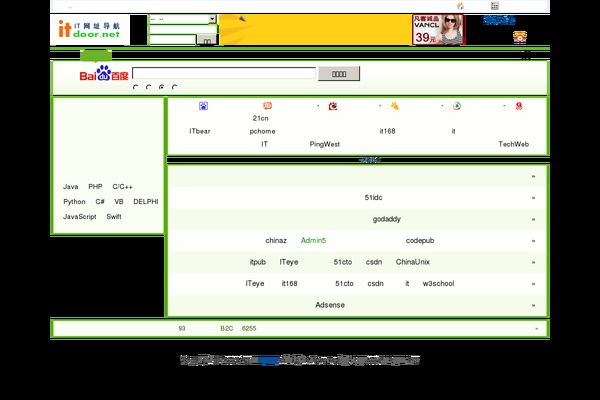Expand the ChinaUnix row with » arrow
600x400 pixels.
(x=533, y=262)
